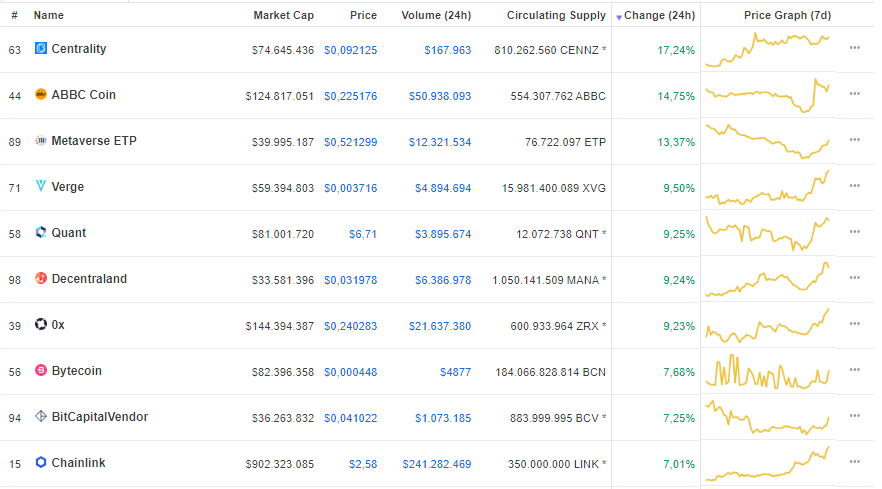Click the Decentraland logo icon
The image size is (882, 489).
(40, 279)
